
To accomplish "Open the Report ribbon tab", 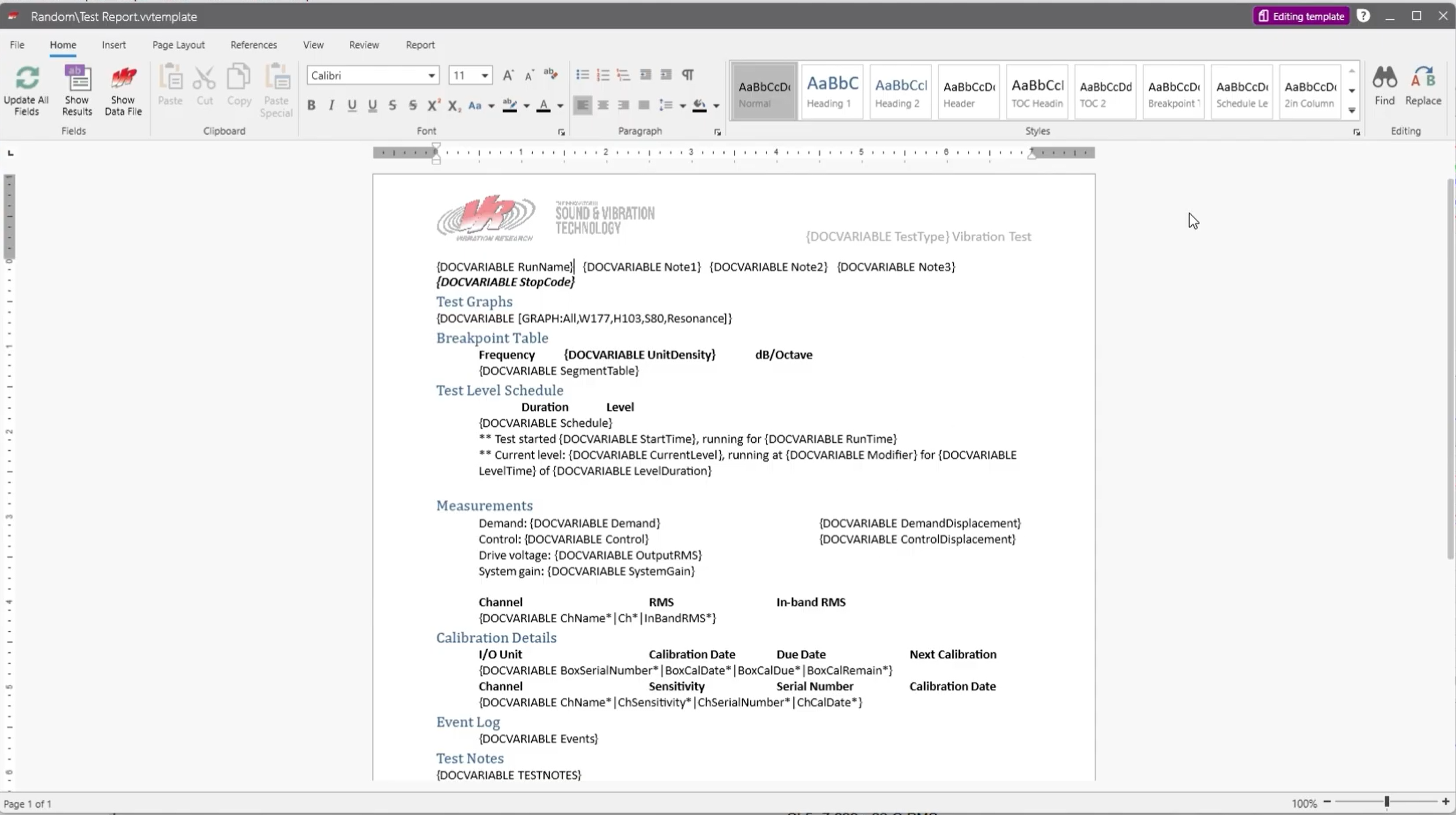I will (x=420, y=45).
